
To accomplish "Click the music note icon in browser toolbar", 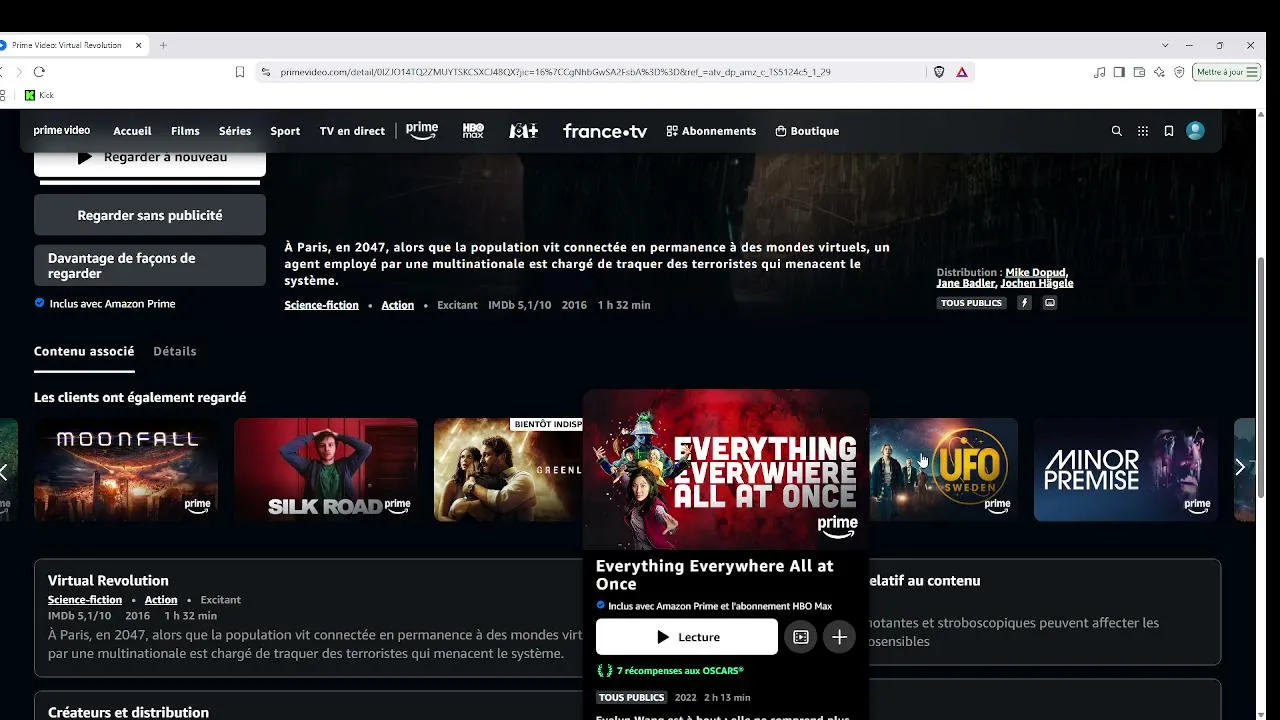I will (x=1100, y=72).
